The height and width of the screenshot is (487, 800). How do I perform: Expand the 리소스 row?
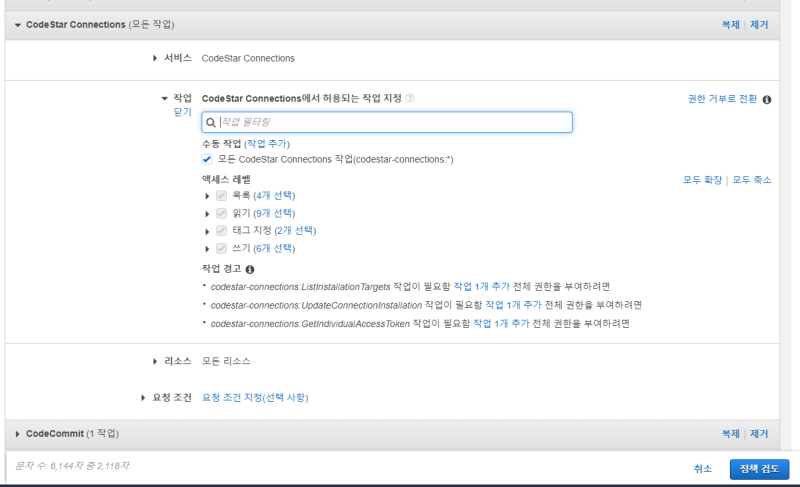click(x=155, y=361)
